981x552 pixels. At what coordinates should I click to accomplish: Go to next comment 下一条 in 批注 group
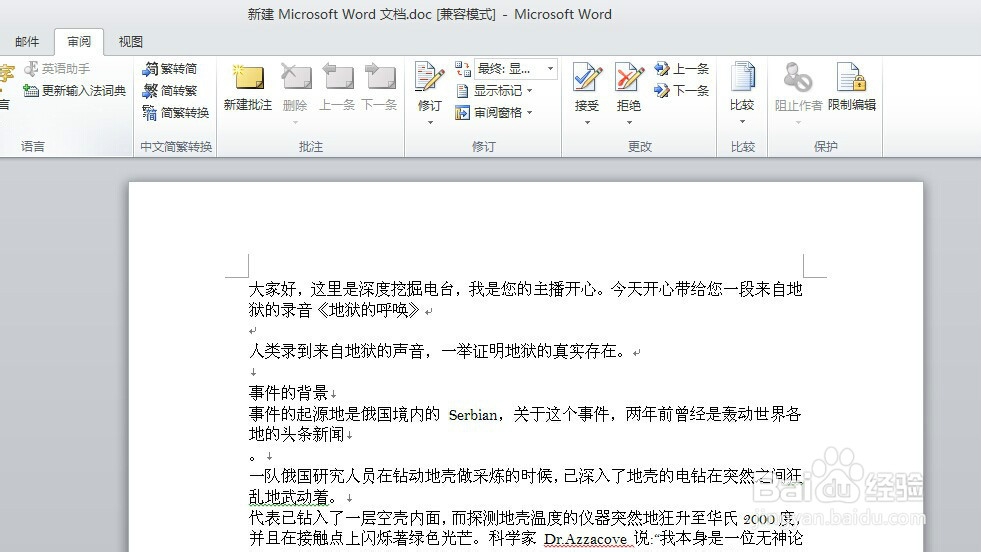tap(379, 88)
